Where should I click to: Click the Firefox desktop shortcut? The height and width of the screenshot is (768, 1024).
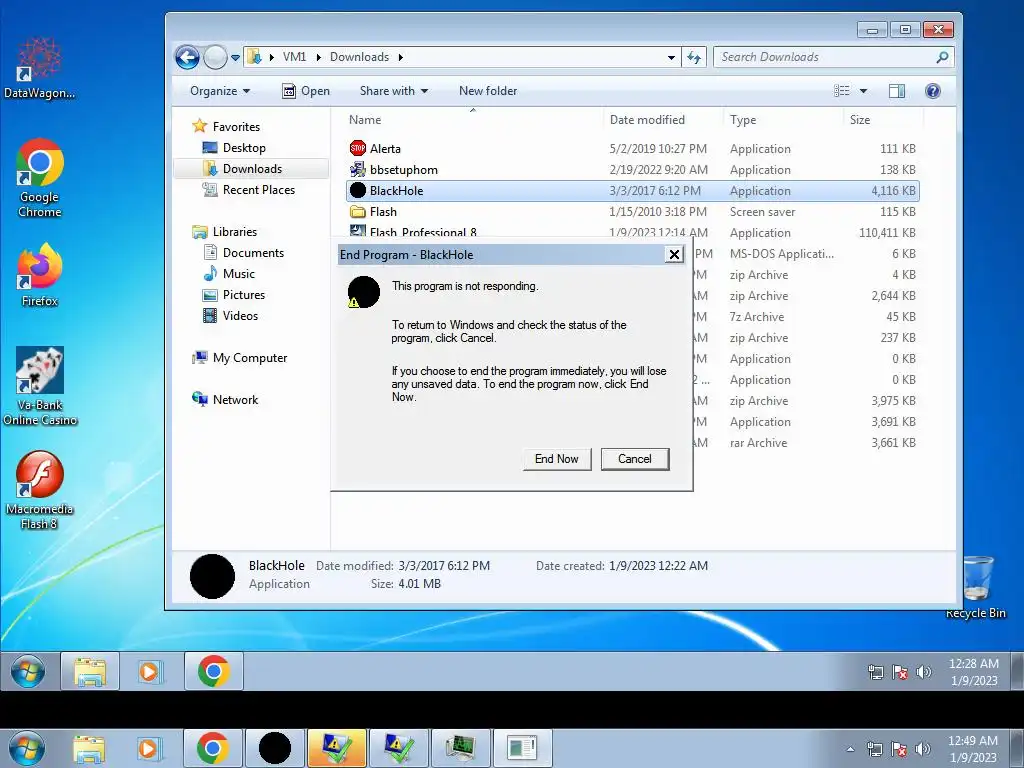pos(39,275)
